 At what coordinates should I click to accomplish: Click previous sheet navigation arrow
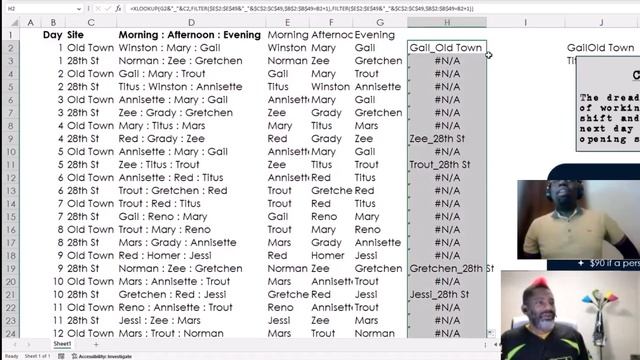point(15,344)
